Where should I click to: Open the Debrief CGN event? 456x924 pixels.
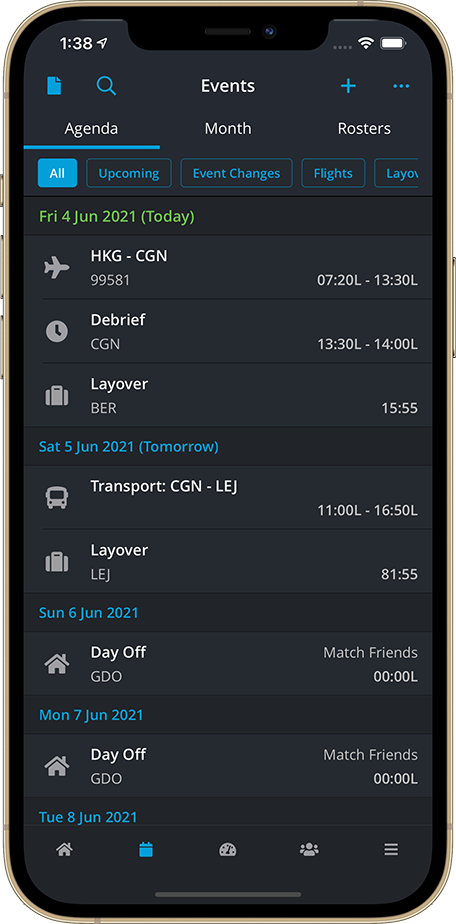tap(228, 331)
